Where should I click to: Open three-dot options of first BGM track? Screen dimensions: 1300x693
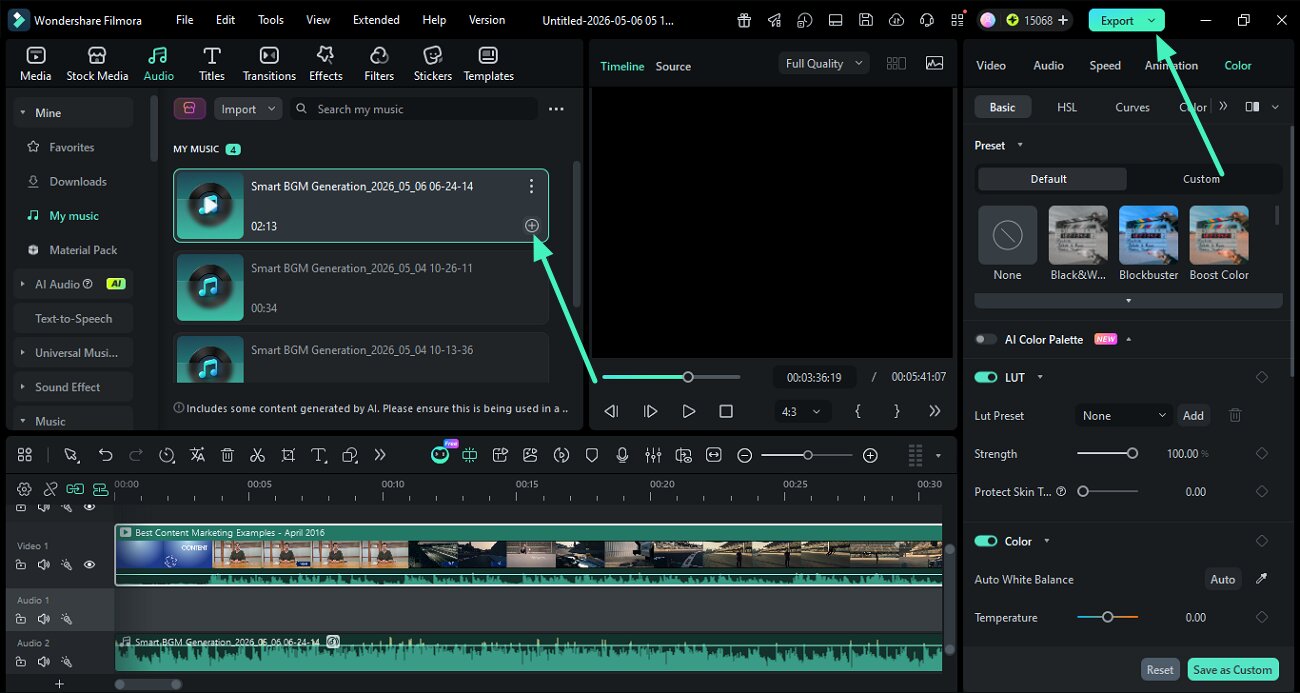(x=531, y=186)
